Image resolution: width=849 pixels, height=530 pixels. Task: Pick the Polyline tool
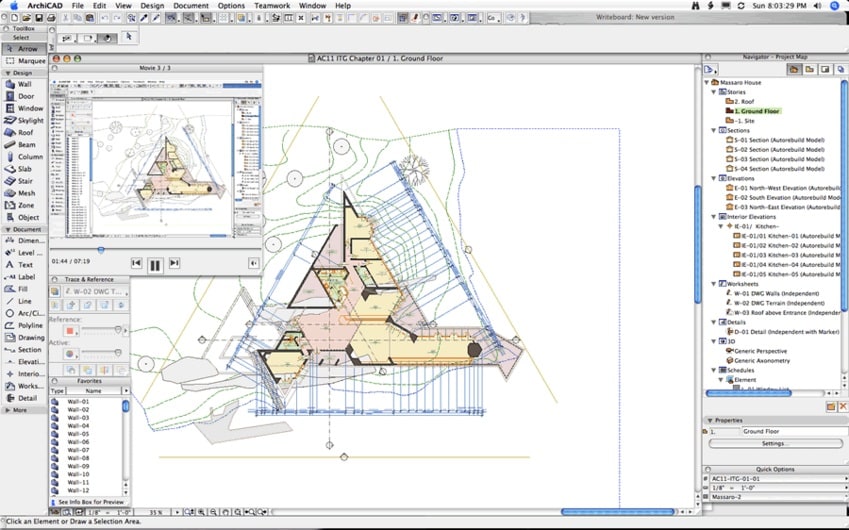click(24, 325)
